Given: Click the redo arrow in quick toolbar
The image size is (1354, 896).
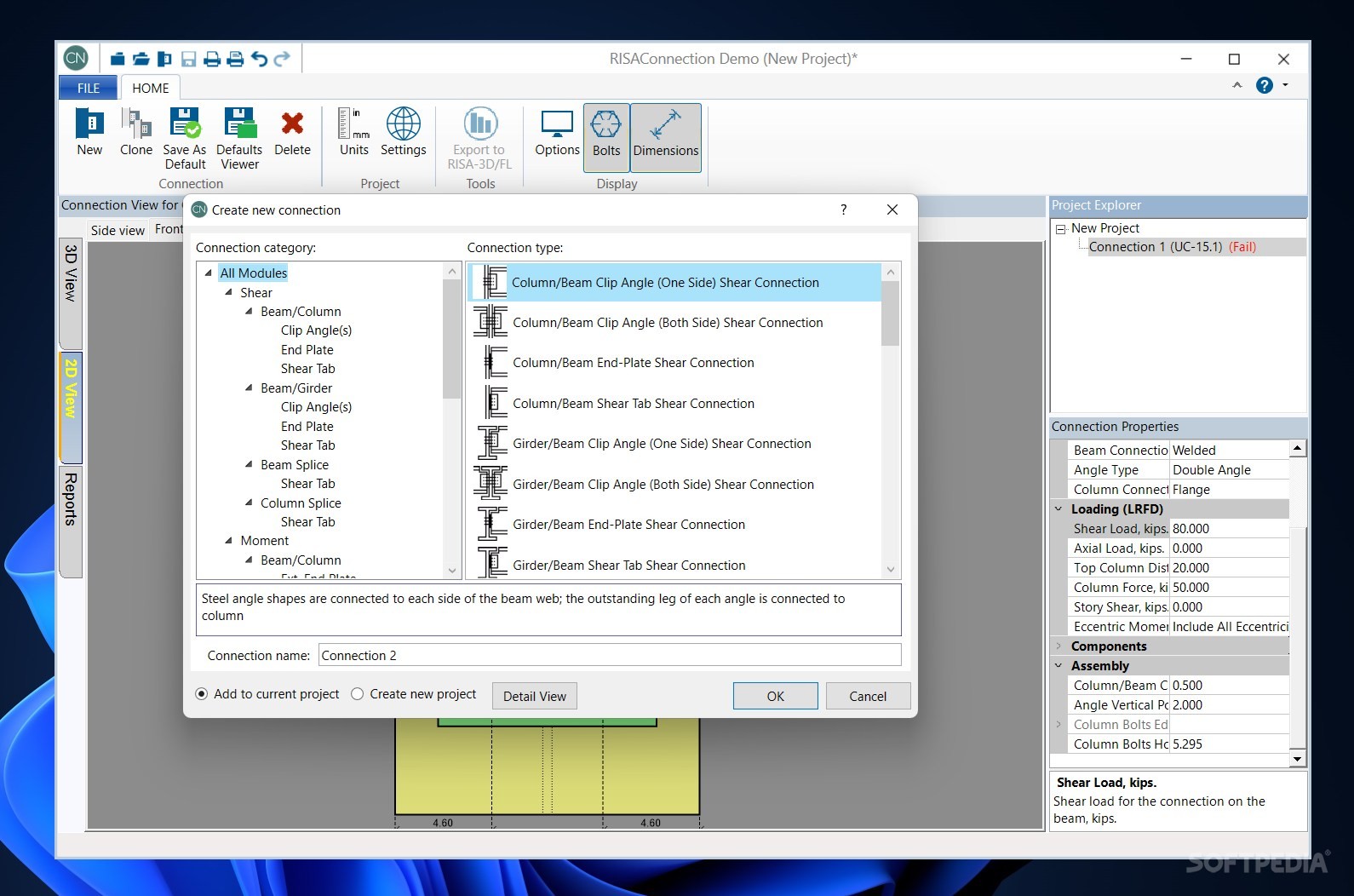Looking at the screenshot, I should click(282, 59).
